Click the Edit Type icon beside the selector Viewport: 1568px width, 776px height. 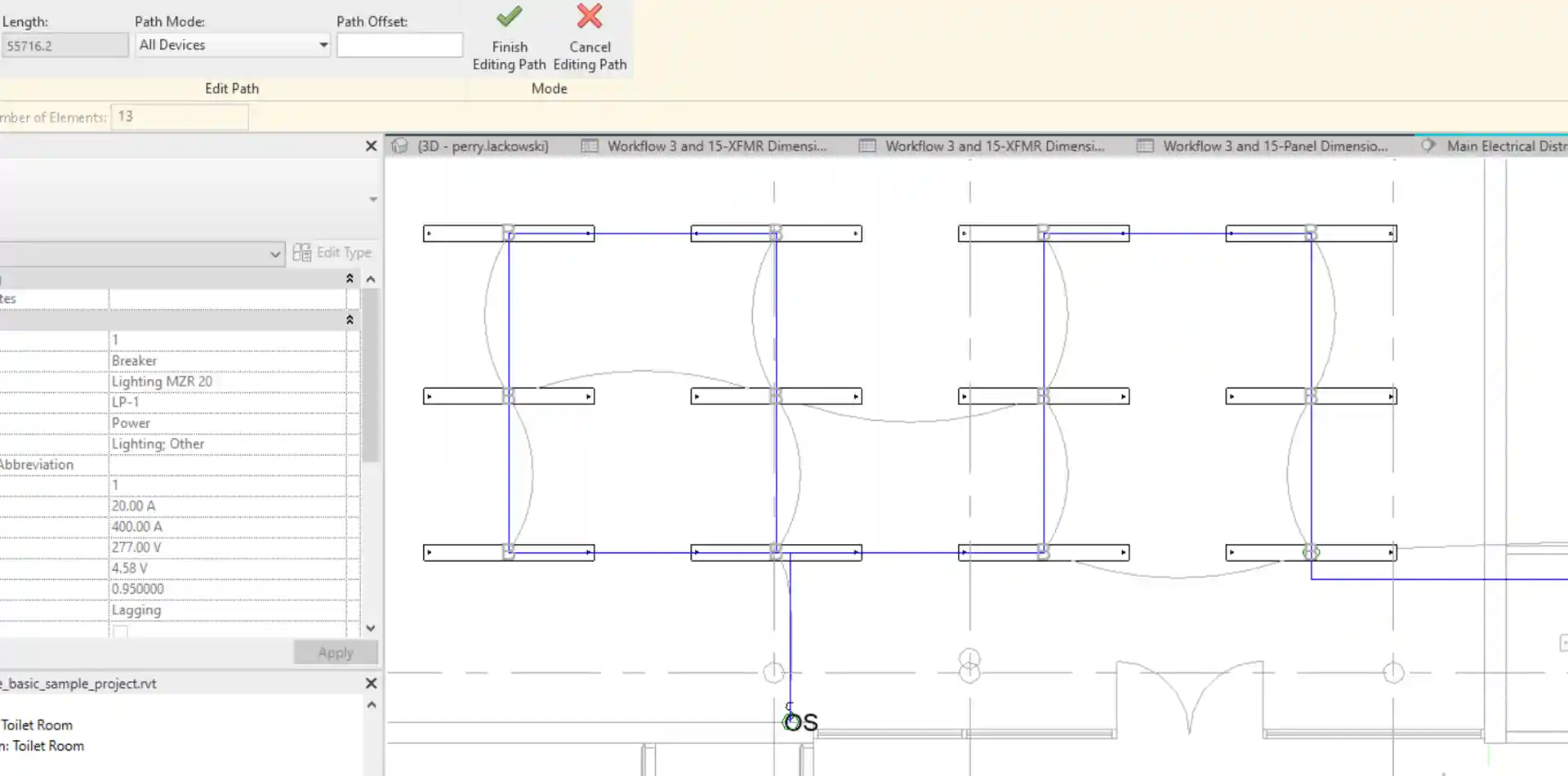tap(301, 252)
